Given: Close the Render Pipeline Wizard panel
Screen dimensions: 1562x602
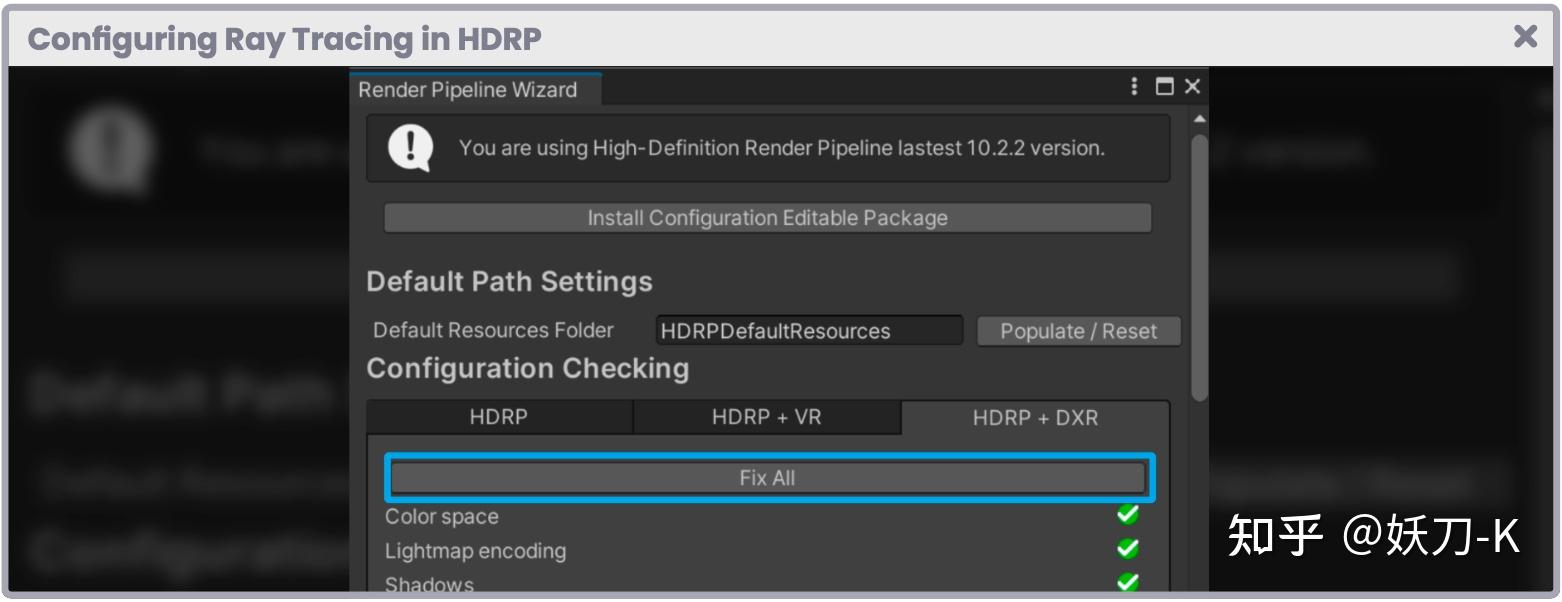Looking at the screenshot, I should (1190, 87).
